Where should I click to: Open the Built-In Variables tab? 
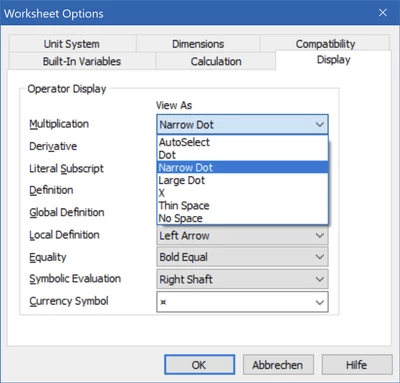82,61
